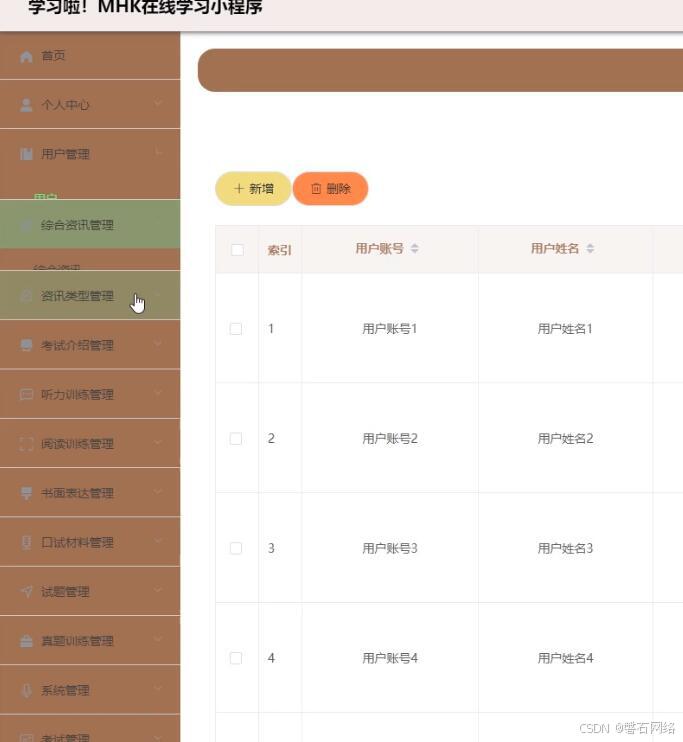Select cell 用户账号1

tap(390, 329)
